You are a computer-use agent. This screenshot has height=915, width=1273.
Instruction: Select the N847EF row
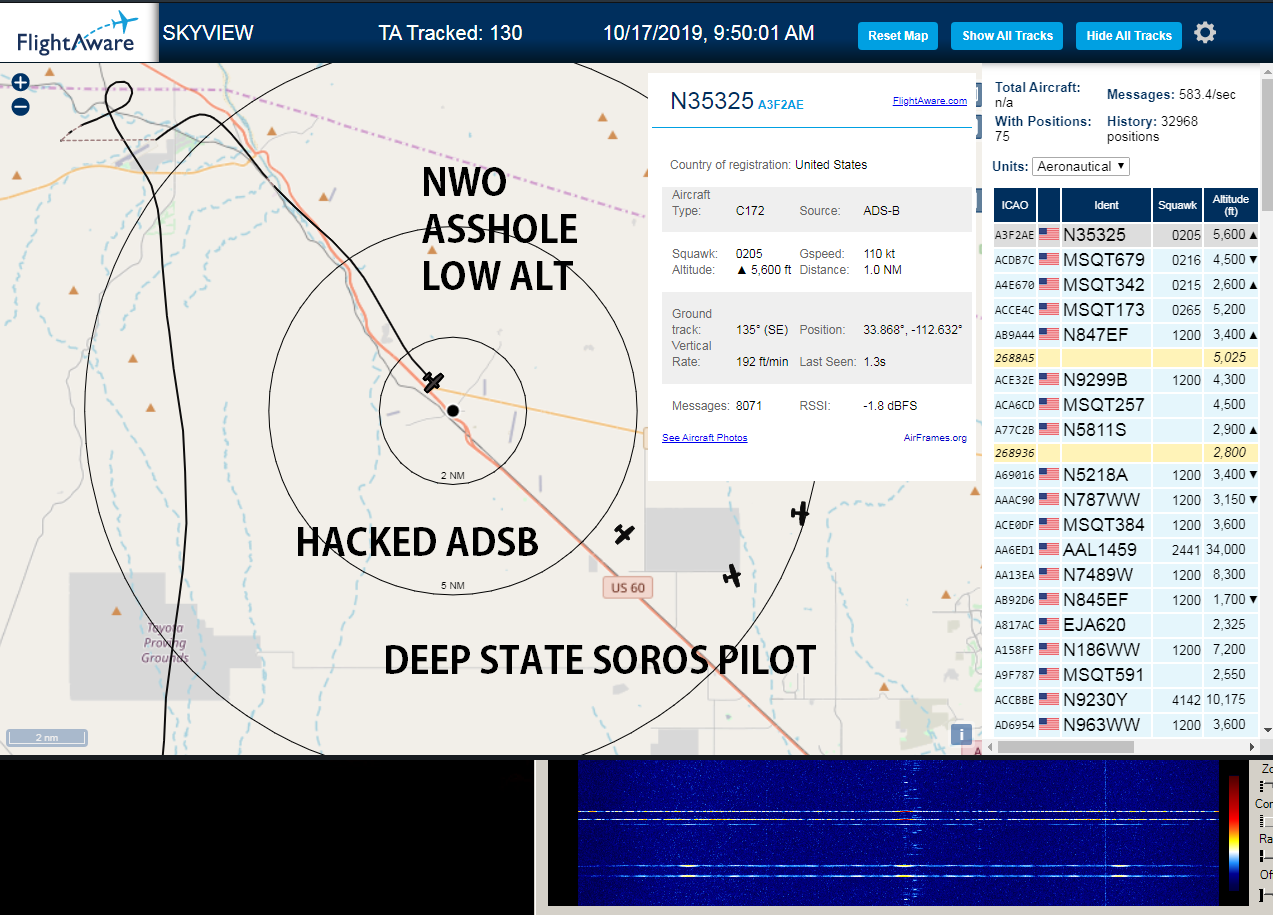coord(1126,335)
